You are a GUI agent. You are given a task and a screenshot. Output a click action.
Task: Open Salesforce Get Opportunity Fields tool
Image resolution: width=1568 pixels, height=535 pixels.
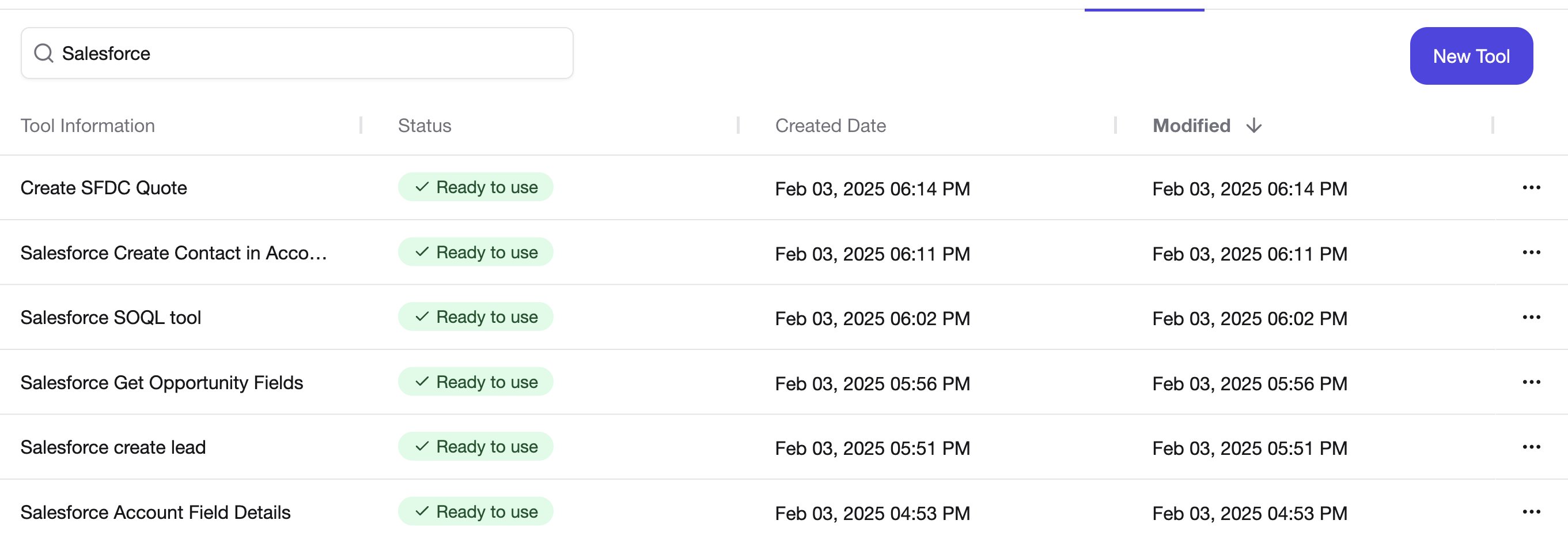coord(161,383)
